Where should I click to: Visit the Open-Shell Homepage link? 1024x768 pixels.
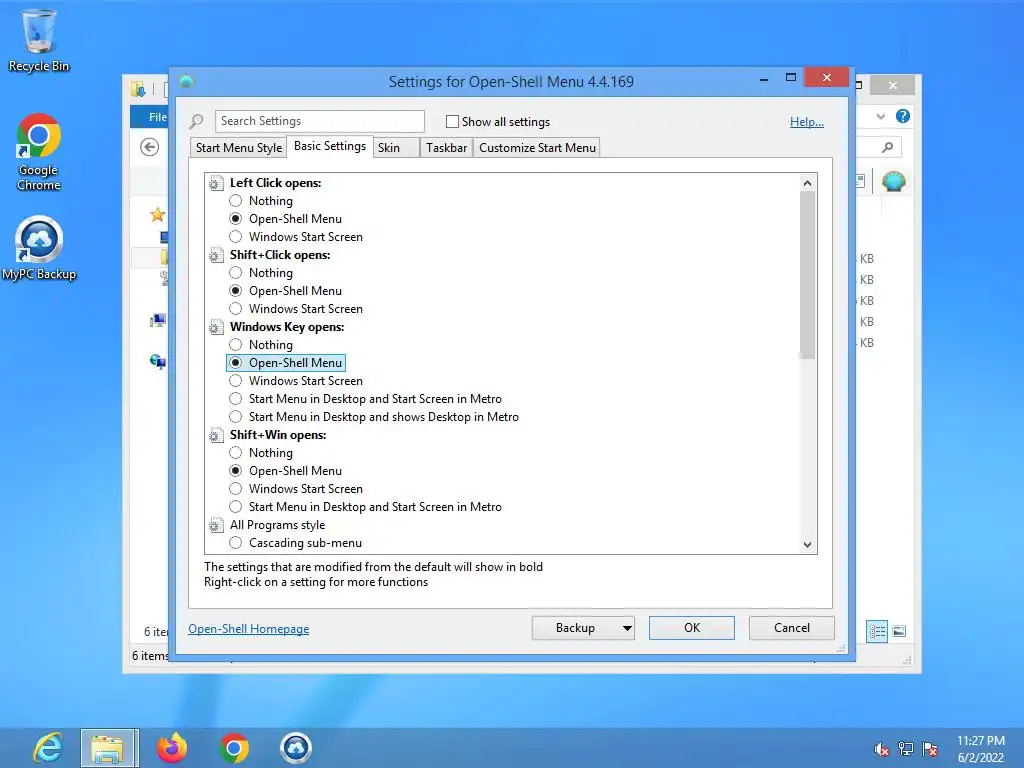tap(248, 629)
